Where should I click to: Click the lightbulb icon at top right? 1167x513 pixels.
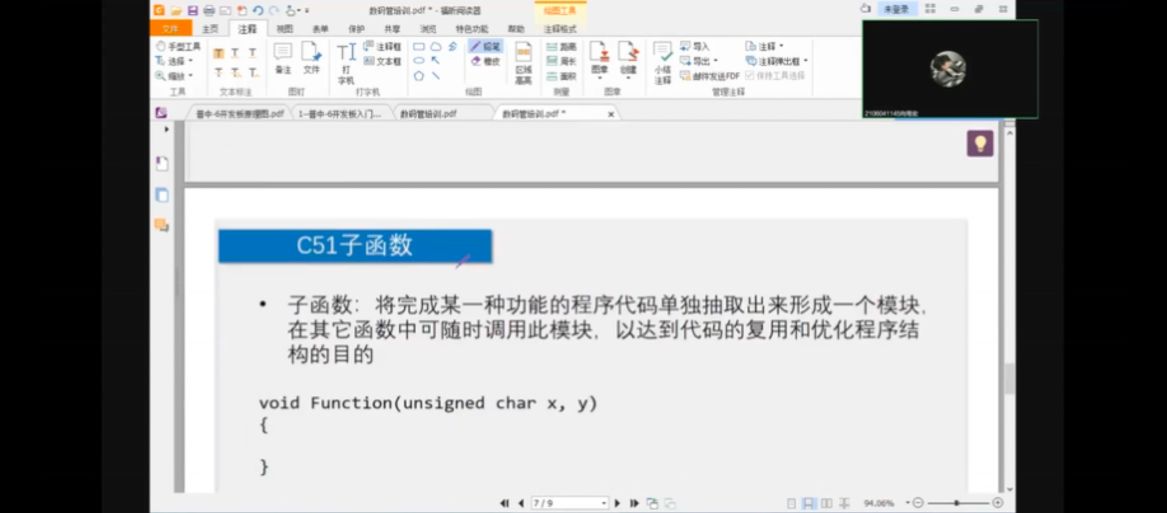[x=979, y=144]
